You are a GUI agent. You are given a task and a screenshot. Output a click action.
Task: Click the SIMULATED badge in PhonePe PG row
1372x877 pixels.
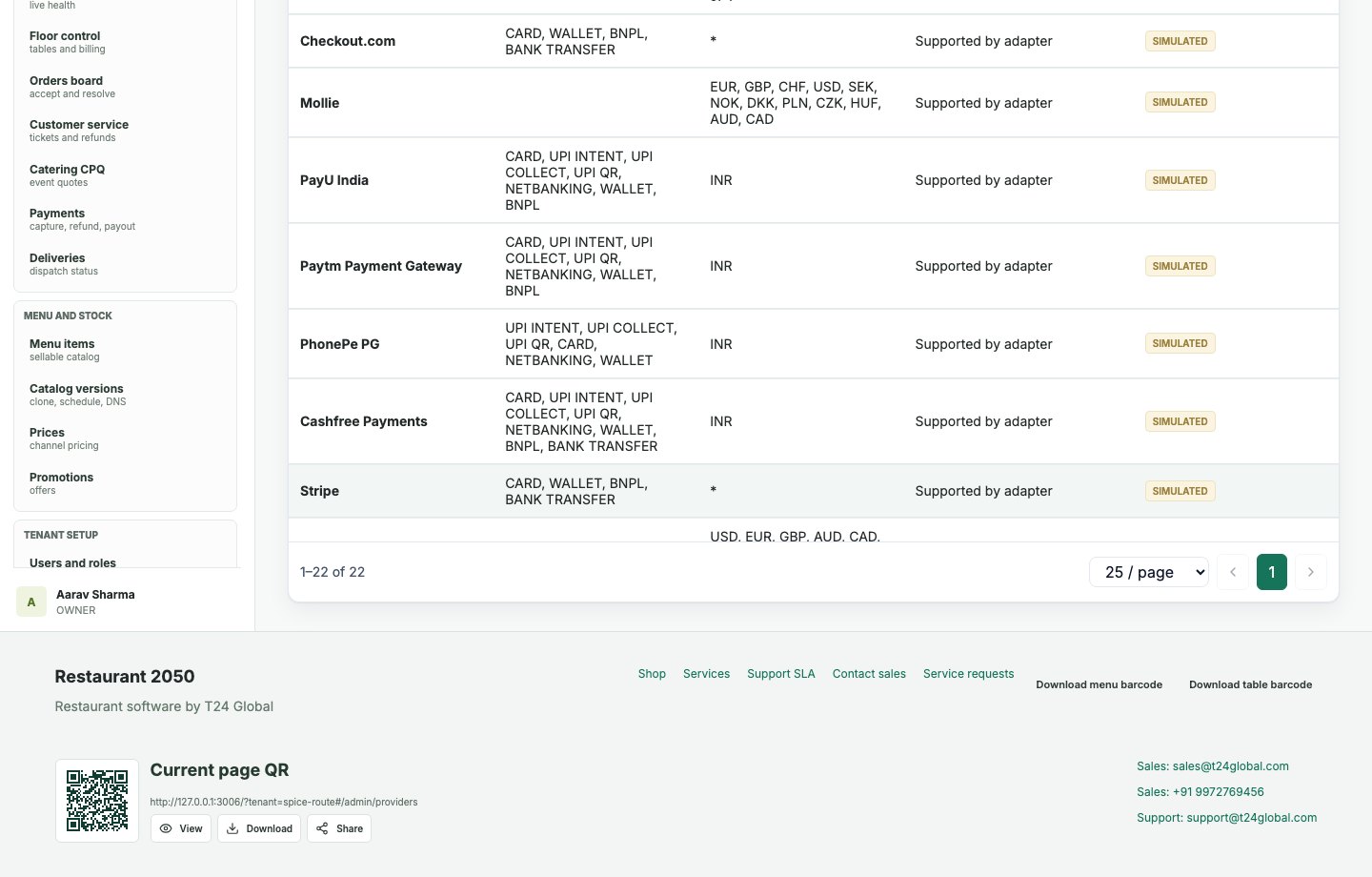point(1180,343)
